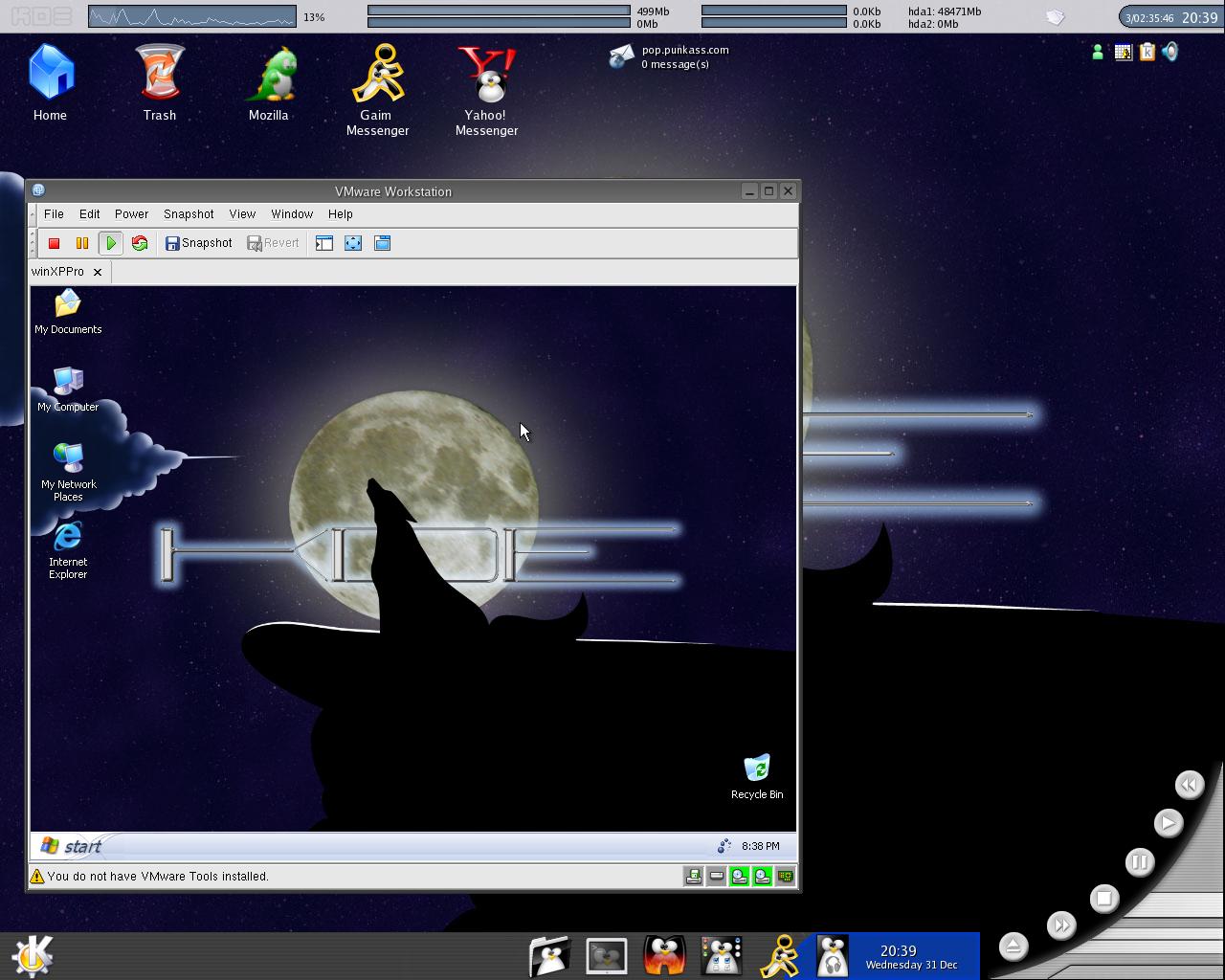The image size is (1225, 980).
Task: Click the rewind media control button
Action: pos(1189,785)
